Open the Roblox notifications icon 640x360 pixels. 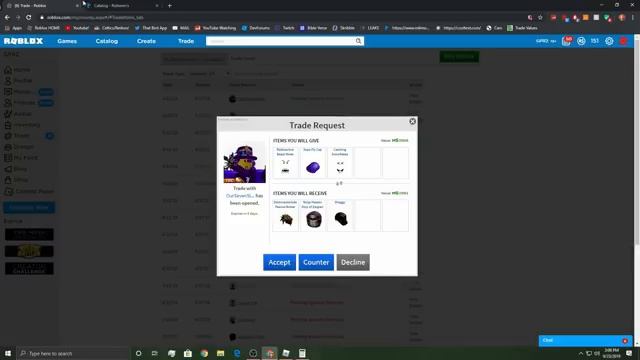[567, 41]
